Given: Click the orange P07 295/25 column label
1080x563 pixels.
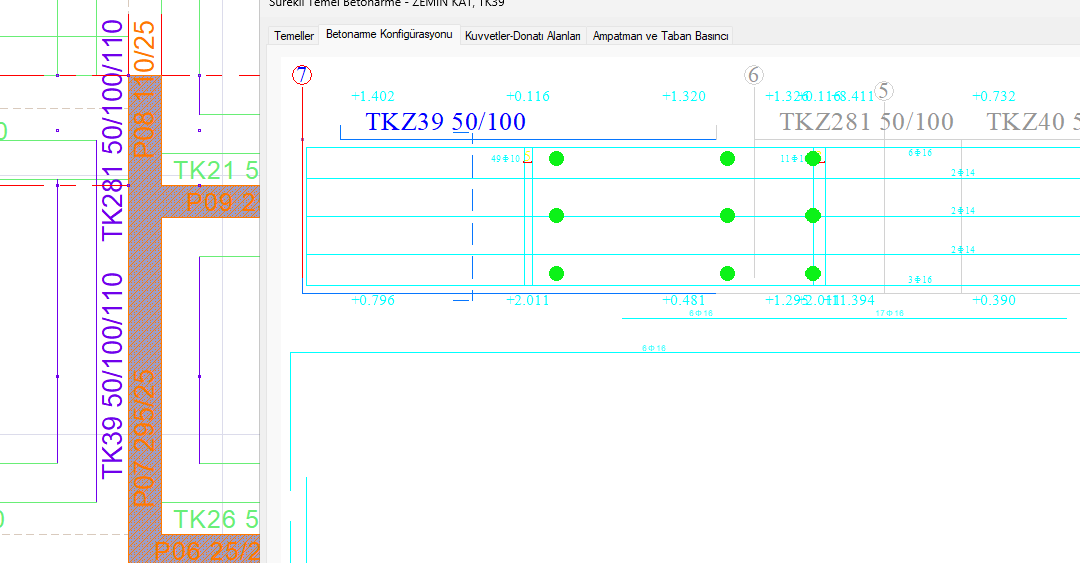Looking at the screenshot, I should pyautogui.click(x=145, y=438).
